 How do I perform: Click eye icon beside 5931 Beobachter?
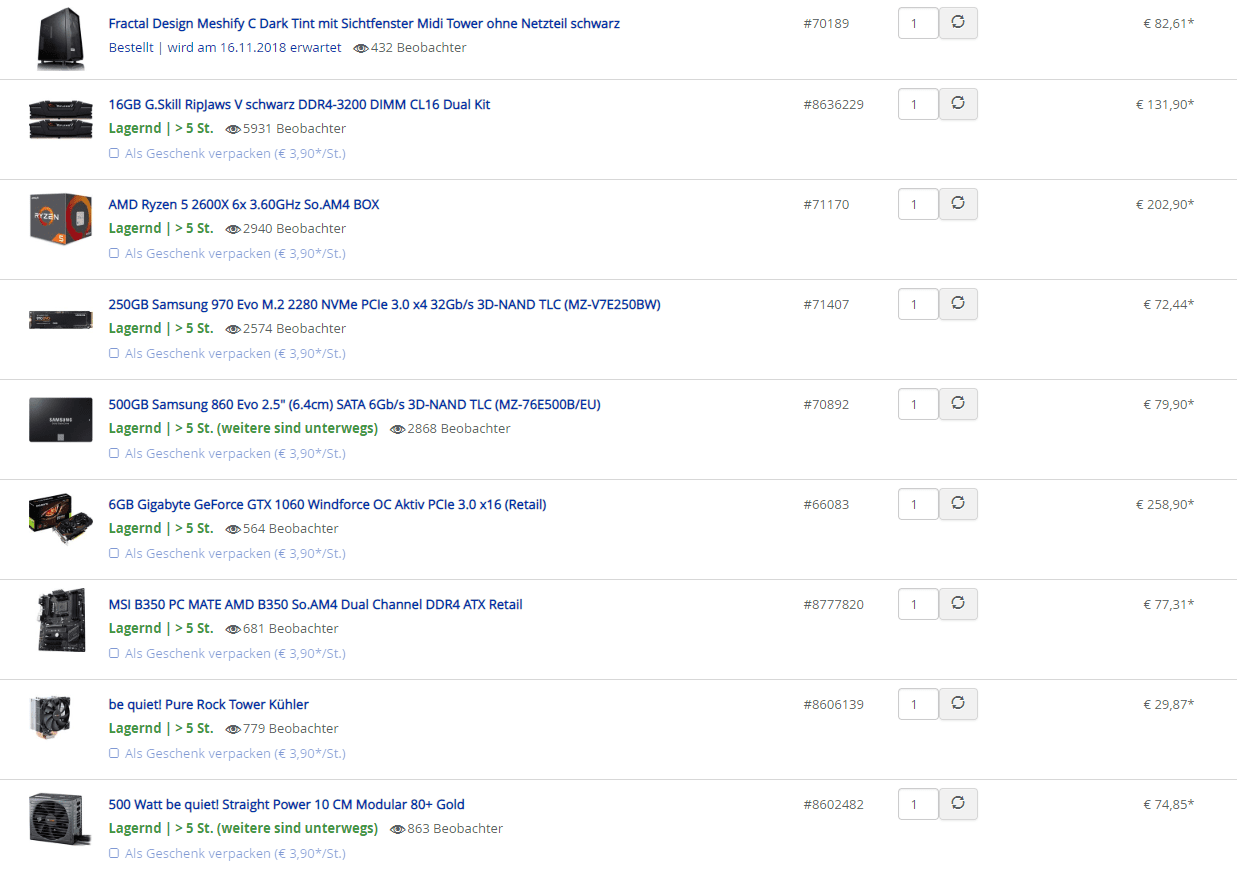pos(233,129)
